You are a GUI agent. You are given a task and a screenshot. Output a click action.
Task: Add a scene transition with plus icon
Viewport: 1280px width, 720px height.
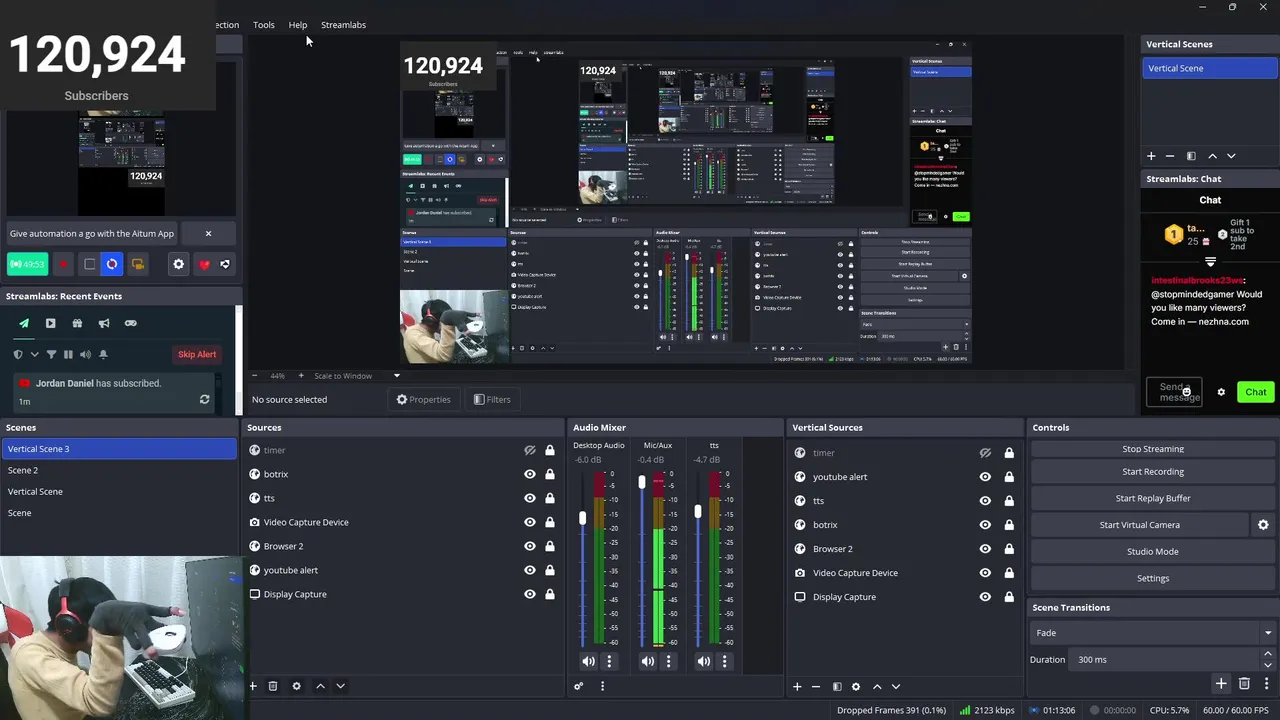point(1221,684)
